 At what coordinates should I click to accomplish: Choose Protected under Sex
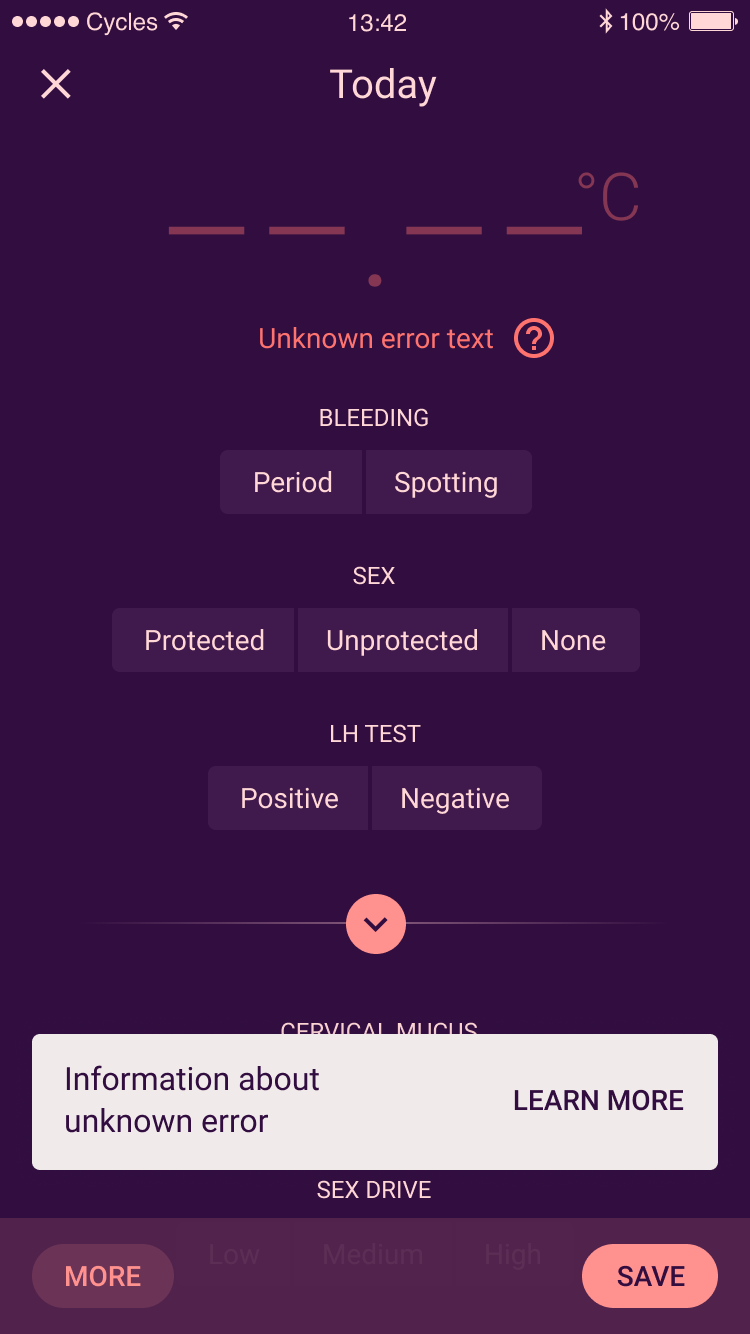(203, 640)
